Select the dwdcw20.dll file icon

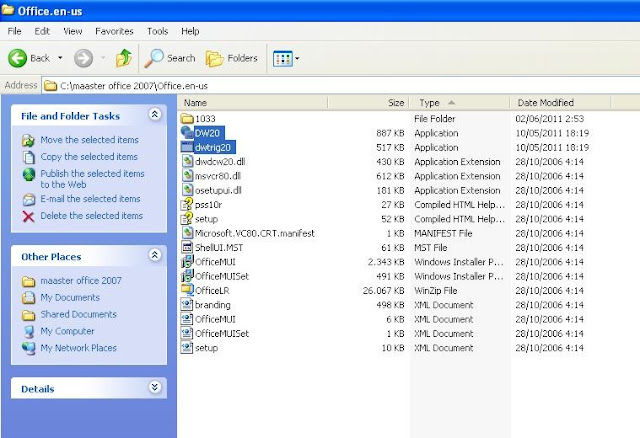click(x=187, y=161)
